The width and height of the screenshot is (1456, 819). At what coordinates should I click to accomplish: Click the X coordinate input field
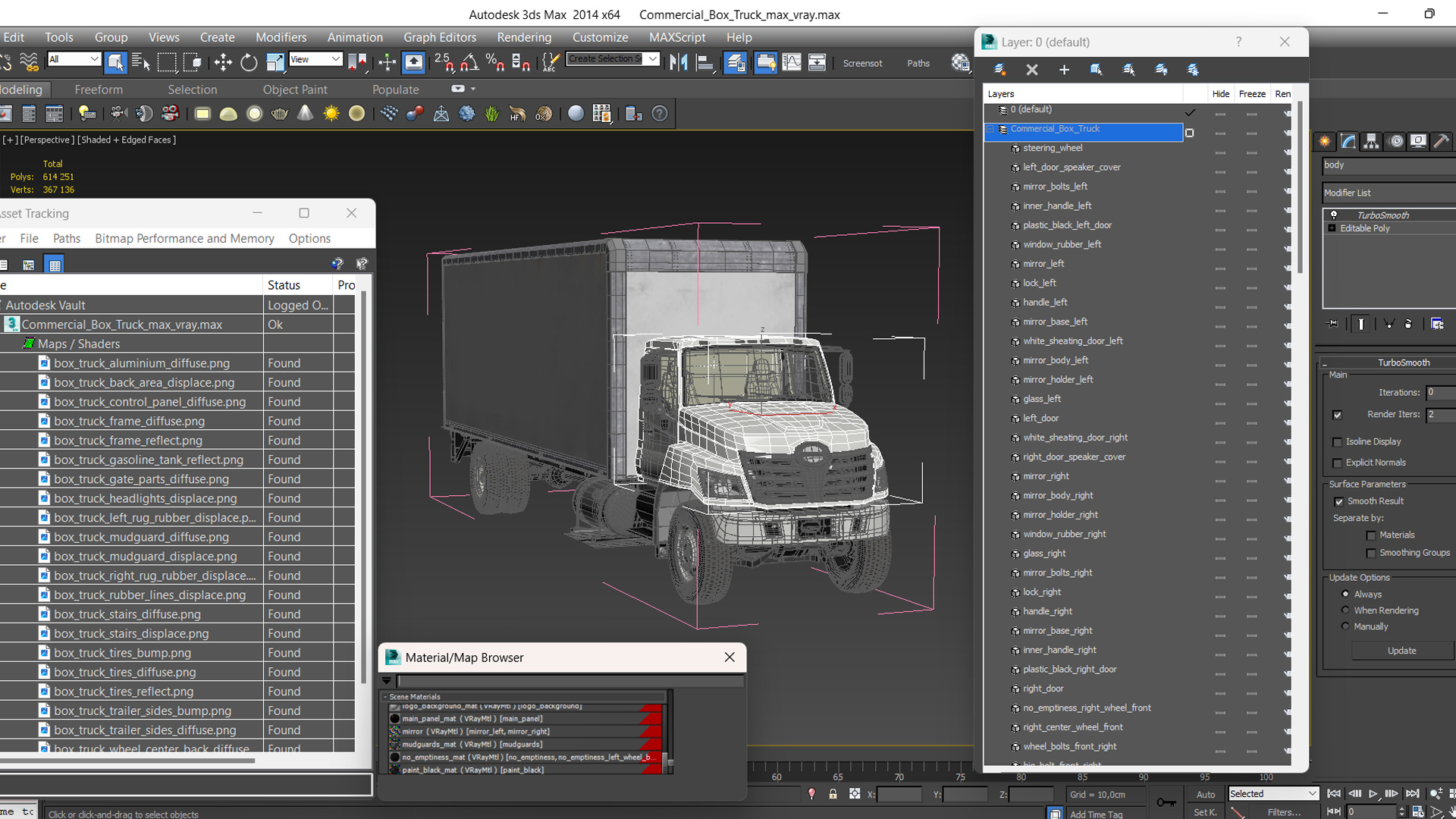point(899,795)
